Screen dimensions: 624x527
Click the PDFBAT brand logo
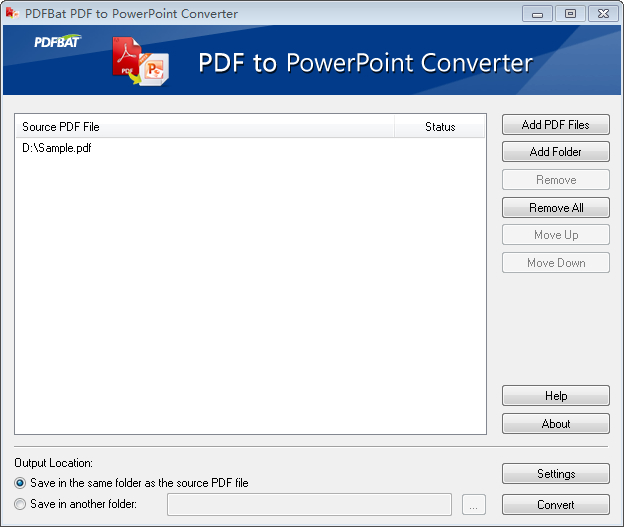[x=57, y=41]
